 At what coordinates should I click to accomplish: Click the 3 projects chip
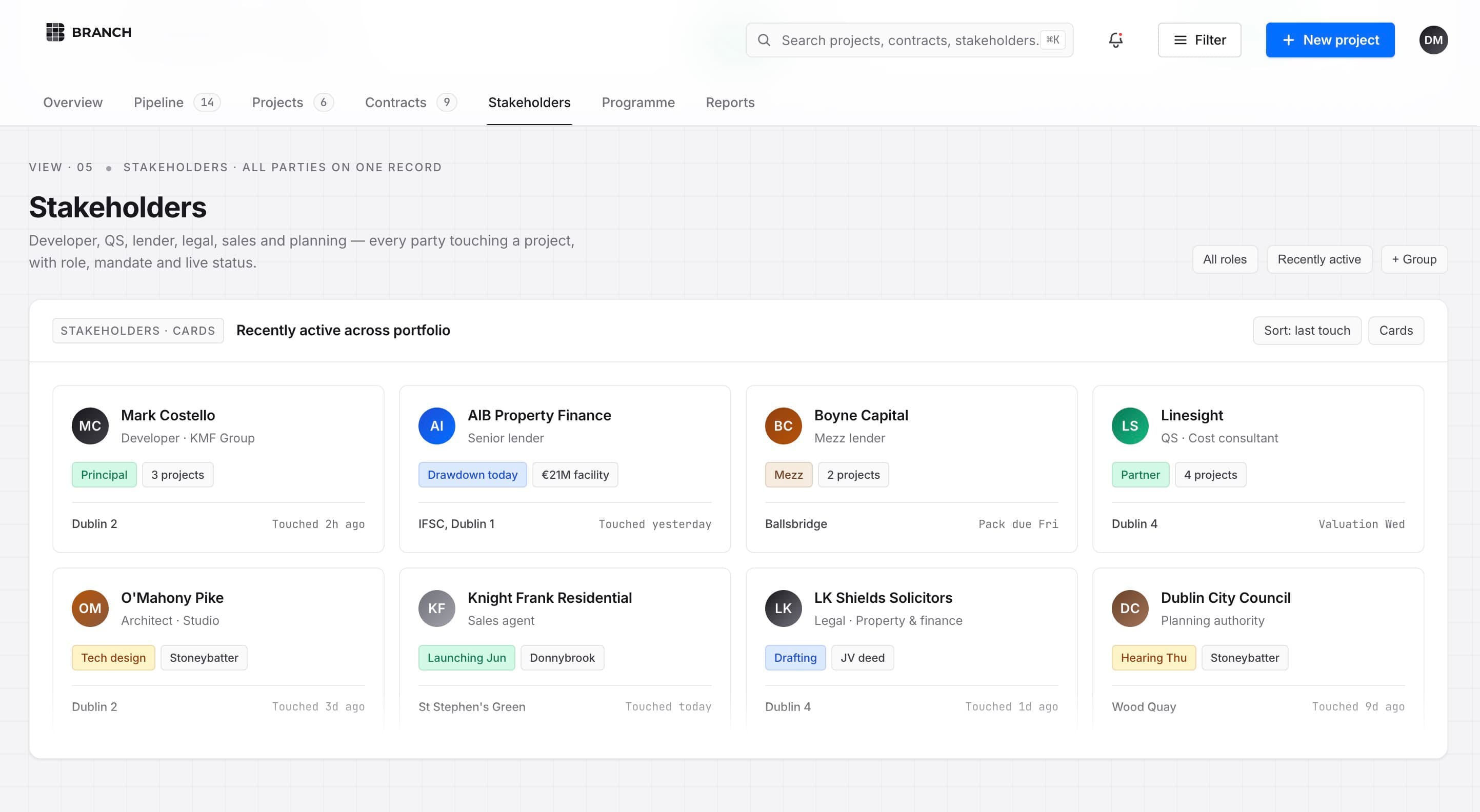(x=177, y=475)
